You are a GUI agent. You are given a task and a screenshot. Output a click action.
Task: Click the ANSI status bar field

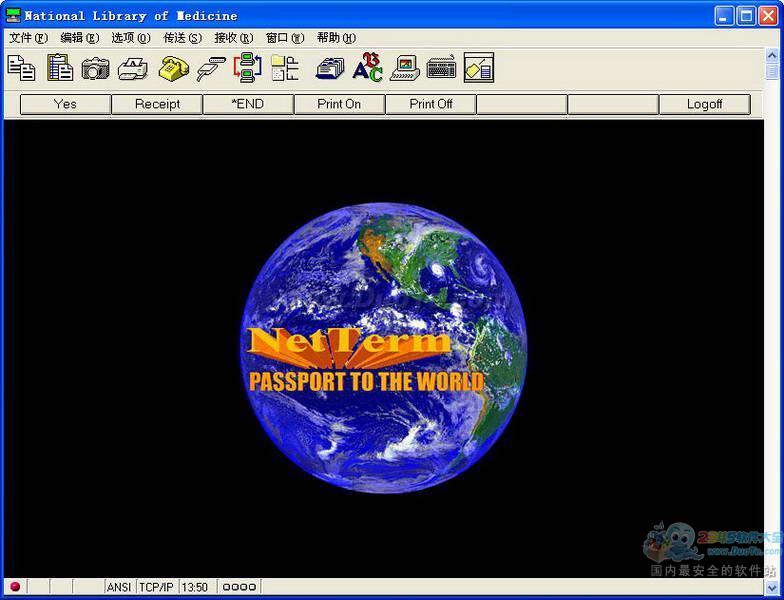tap(119, 587)
